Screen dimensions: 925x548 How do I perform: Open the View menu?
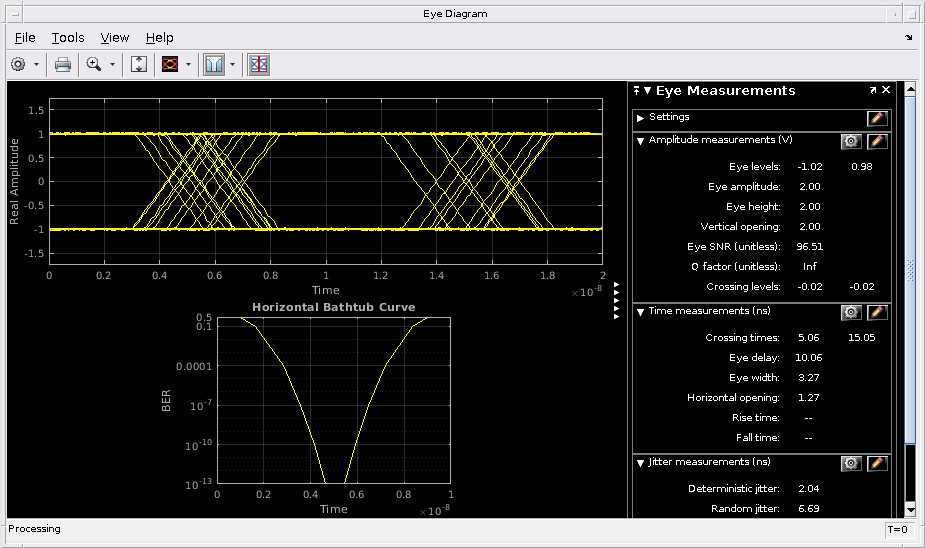point(115,37)
